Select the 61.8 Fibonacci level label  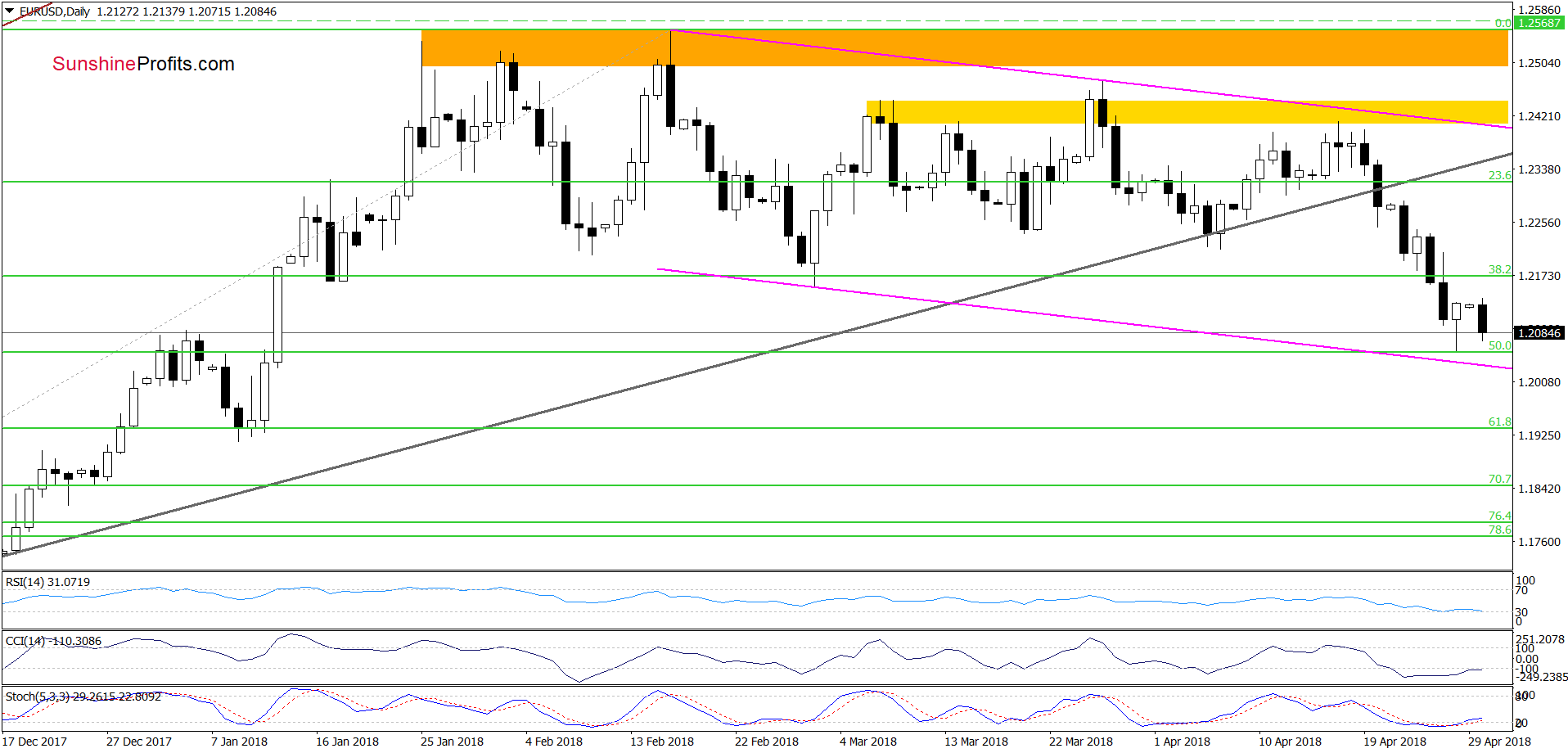[1499, 422]
